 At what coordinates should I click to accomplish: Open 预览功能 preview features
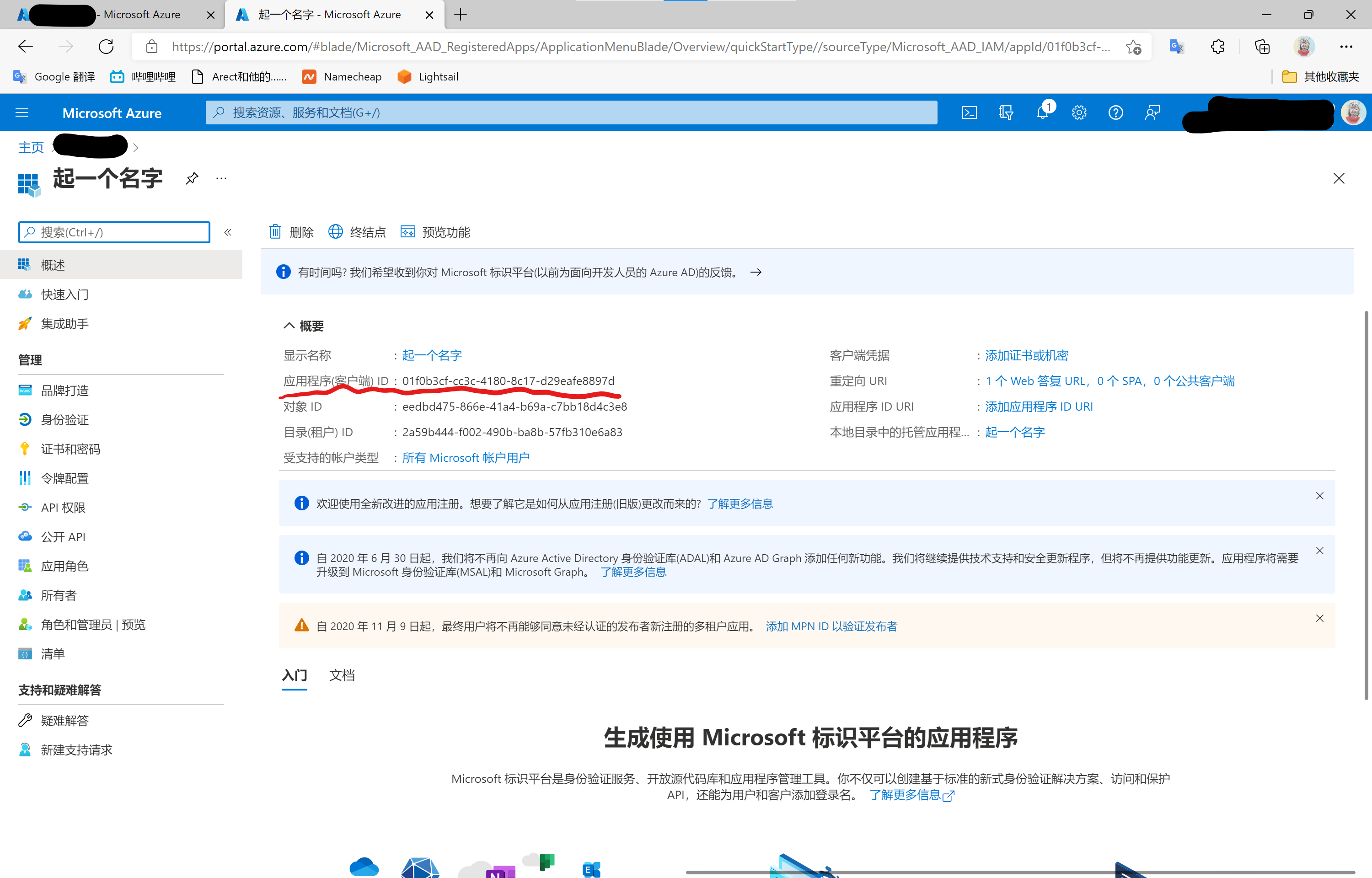(x=435, y=232)
